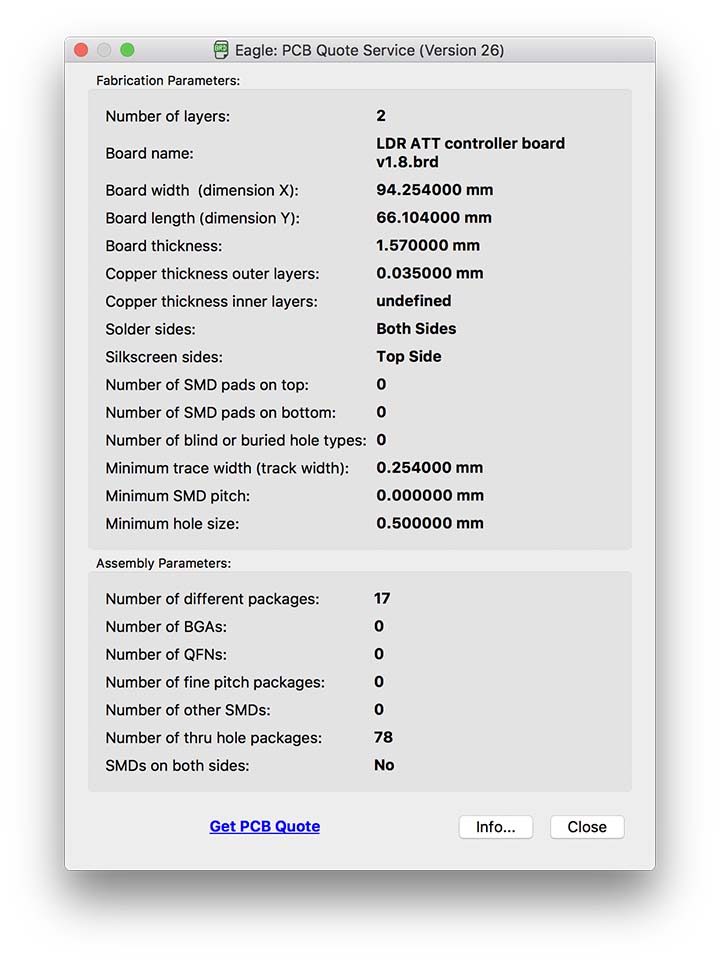Select the 0.035000 mm copper thickness value
Viewport: 720px width, 963px height.
(429, 273)
